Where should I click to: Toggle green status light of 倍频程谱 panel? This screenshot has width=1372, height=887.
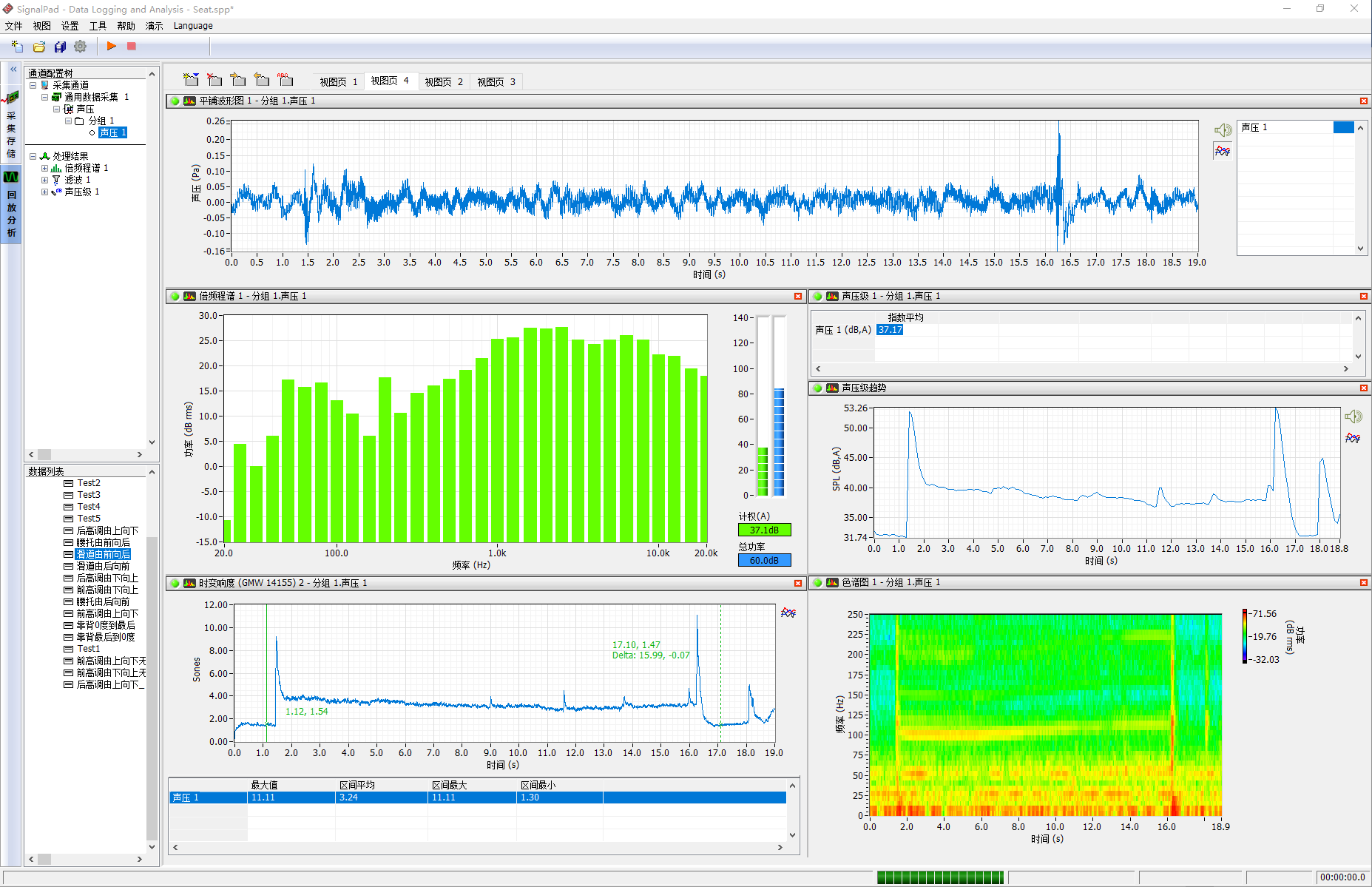(175, 296)
